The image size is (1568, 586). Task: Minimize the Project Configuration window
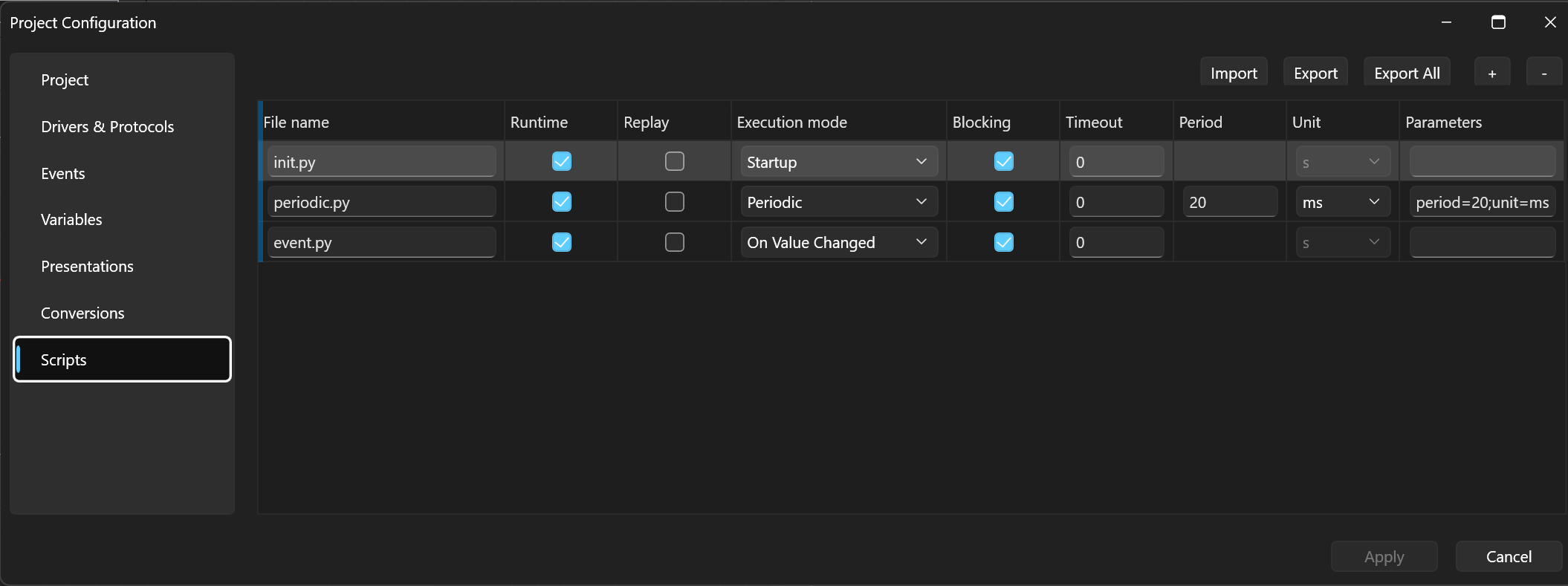pyautogui.click(x=1446, y=22)
